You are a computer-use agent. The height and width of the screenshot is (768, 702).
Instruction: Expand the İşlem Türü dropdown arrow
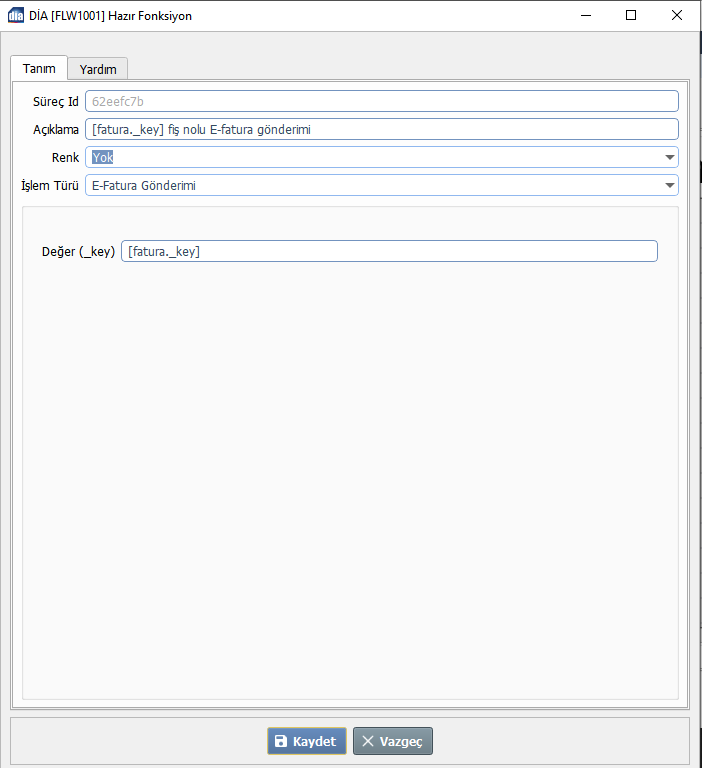pyautogui.click(x=669, y=186)
